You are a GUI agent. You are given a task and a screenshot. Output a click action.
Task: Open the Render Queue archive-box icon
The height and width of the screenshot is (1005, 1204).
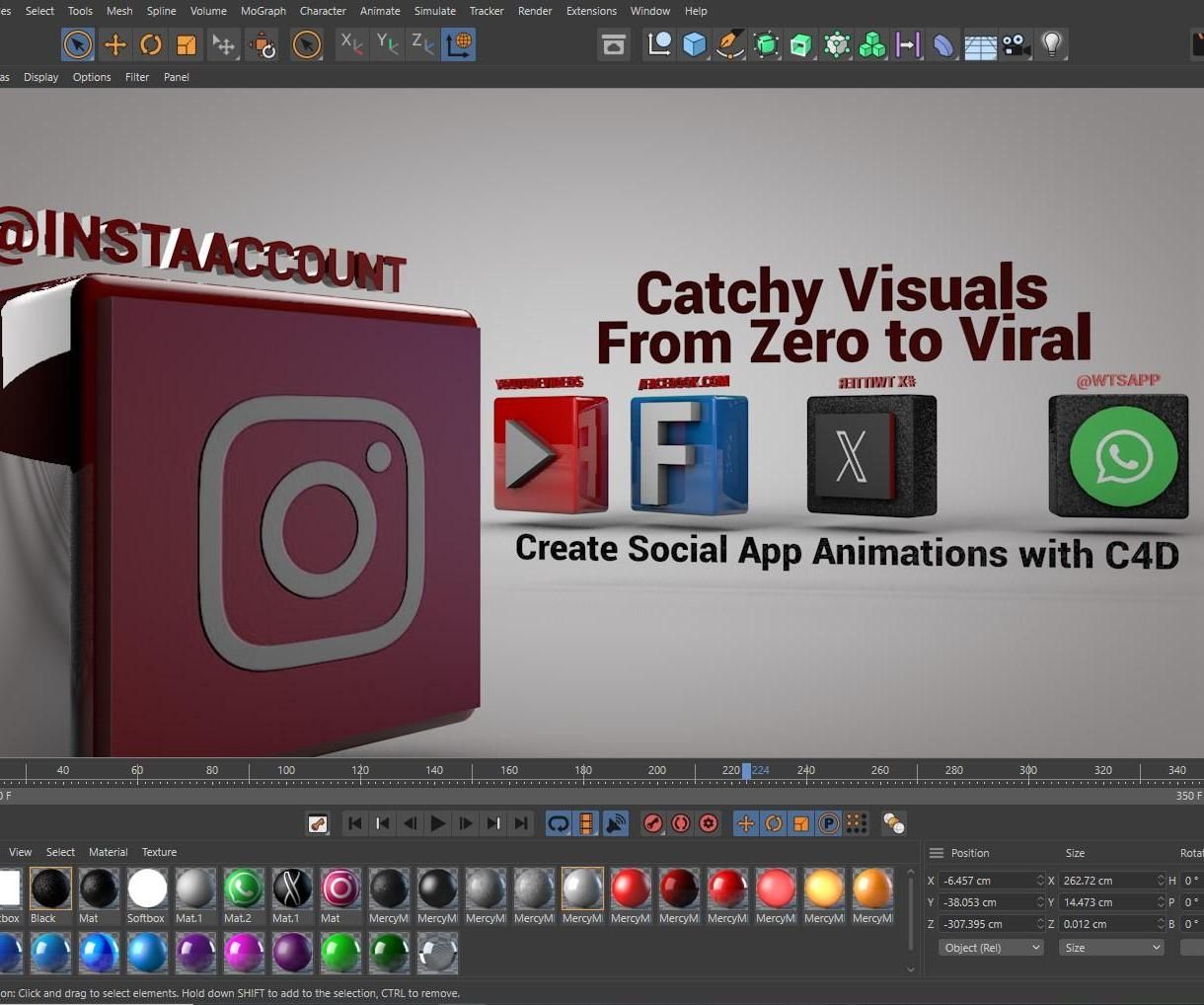coord(614,44)
